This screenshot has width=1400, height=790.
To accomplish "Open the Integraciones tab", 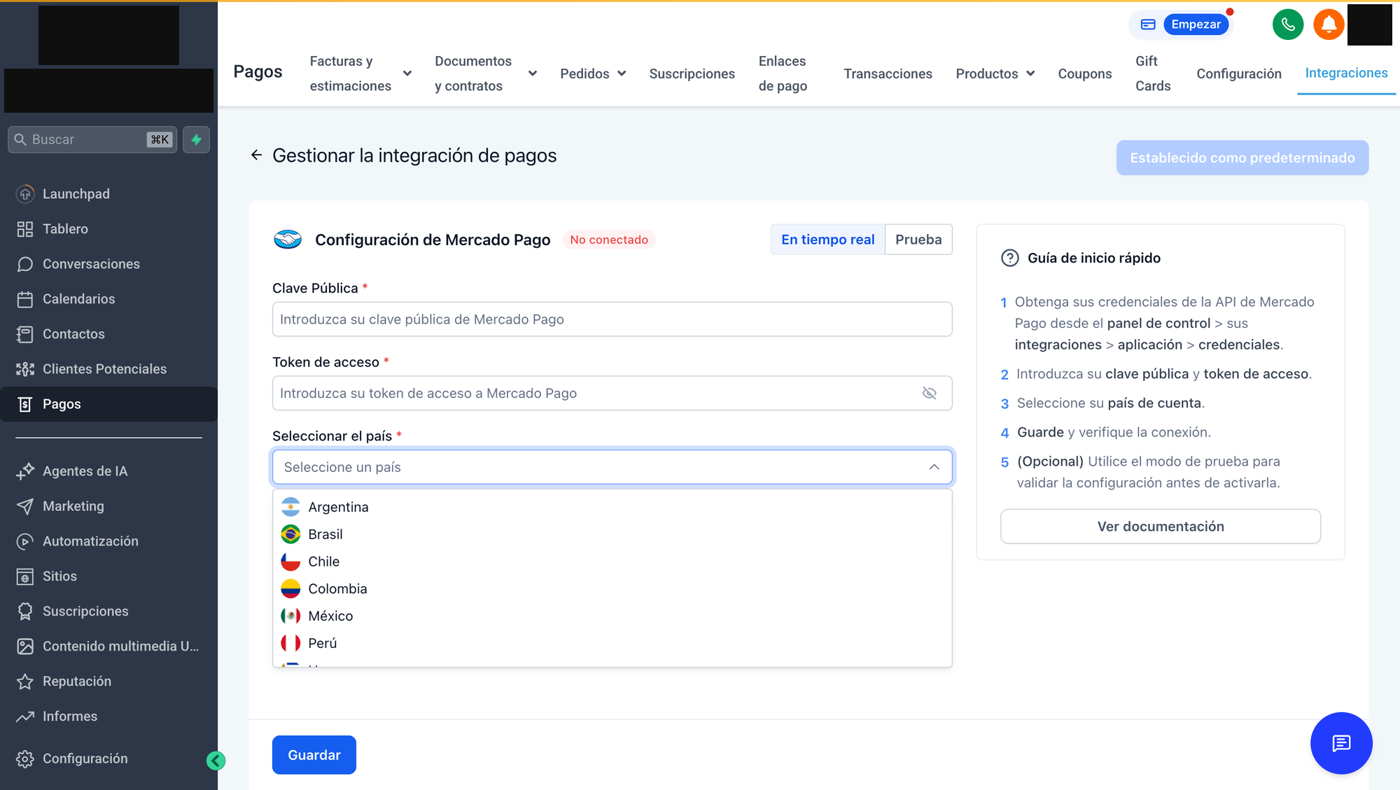I will [x=1346, y=73].
